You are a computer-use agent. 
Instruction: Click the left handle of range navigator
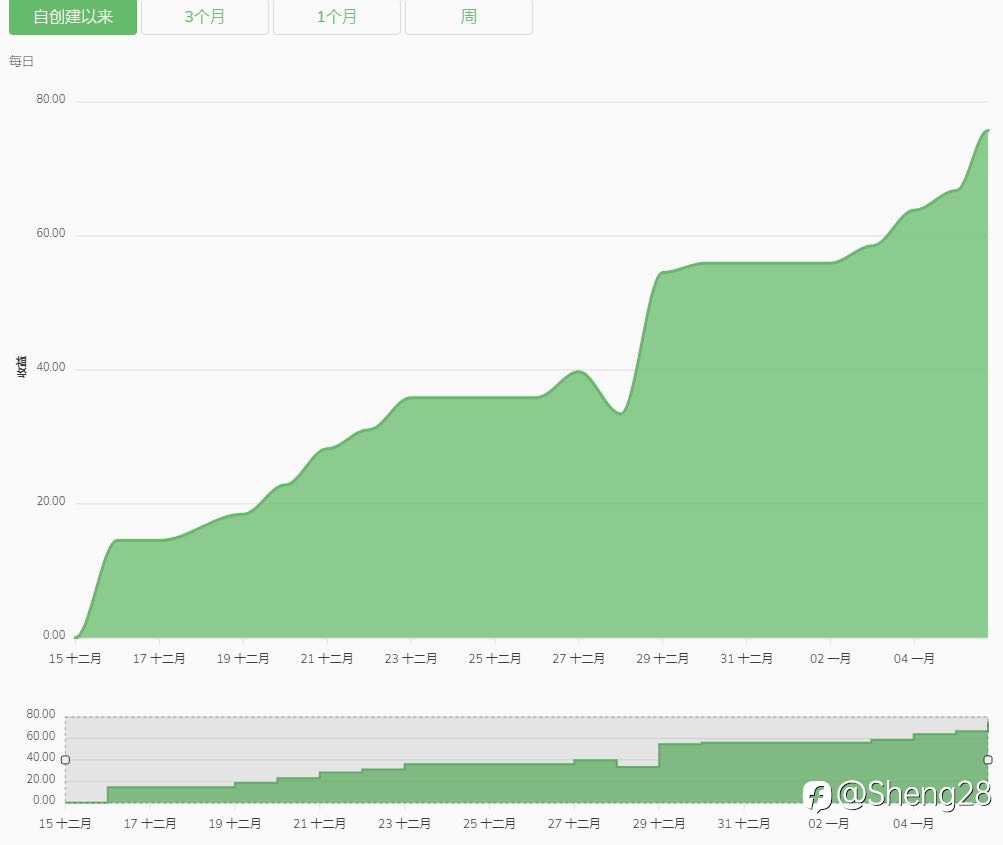[65, 759]
